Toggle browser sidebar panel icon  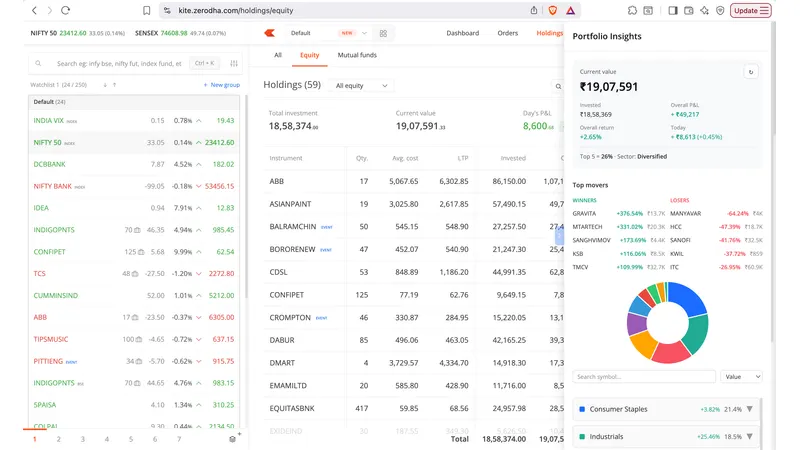672,10
